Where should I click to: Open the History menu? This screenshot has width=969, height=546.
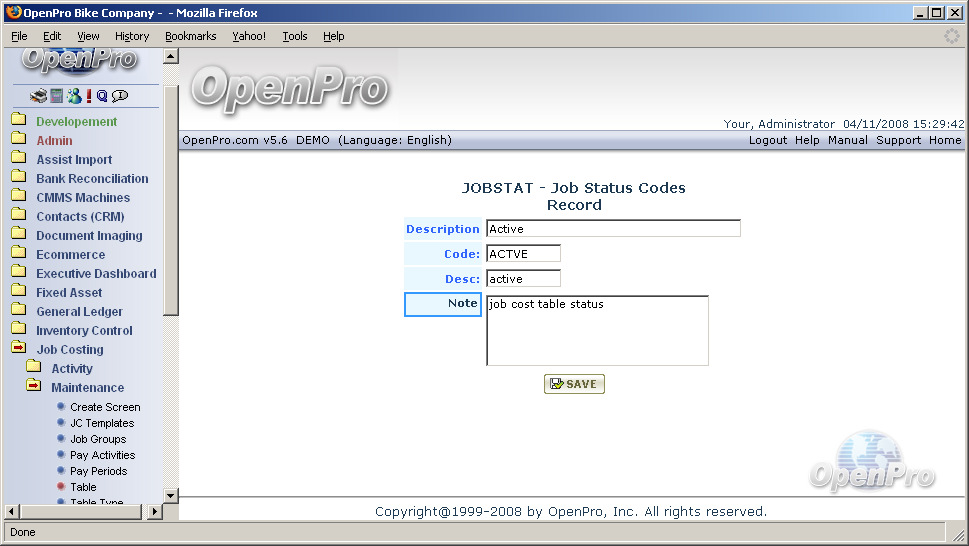[x=132, y=36]
